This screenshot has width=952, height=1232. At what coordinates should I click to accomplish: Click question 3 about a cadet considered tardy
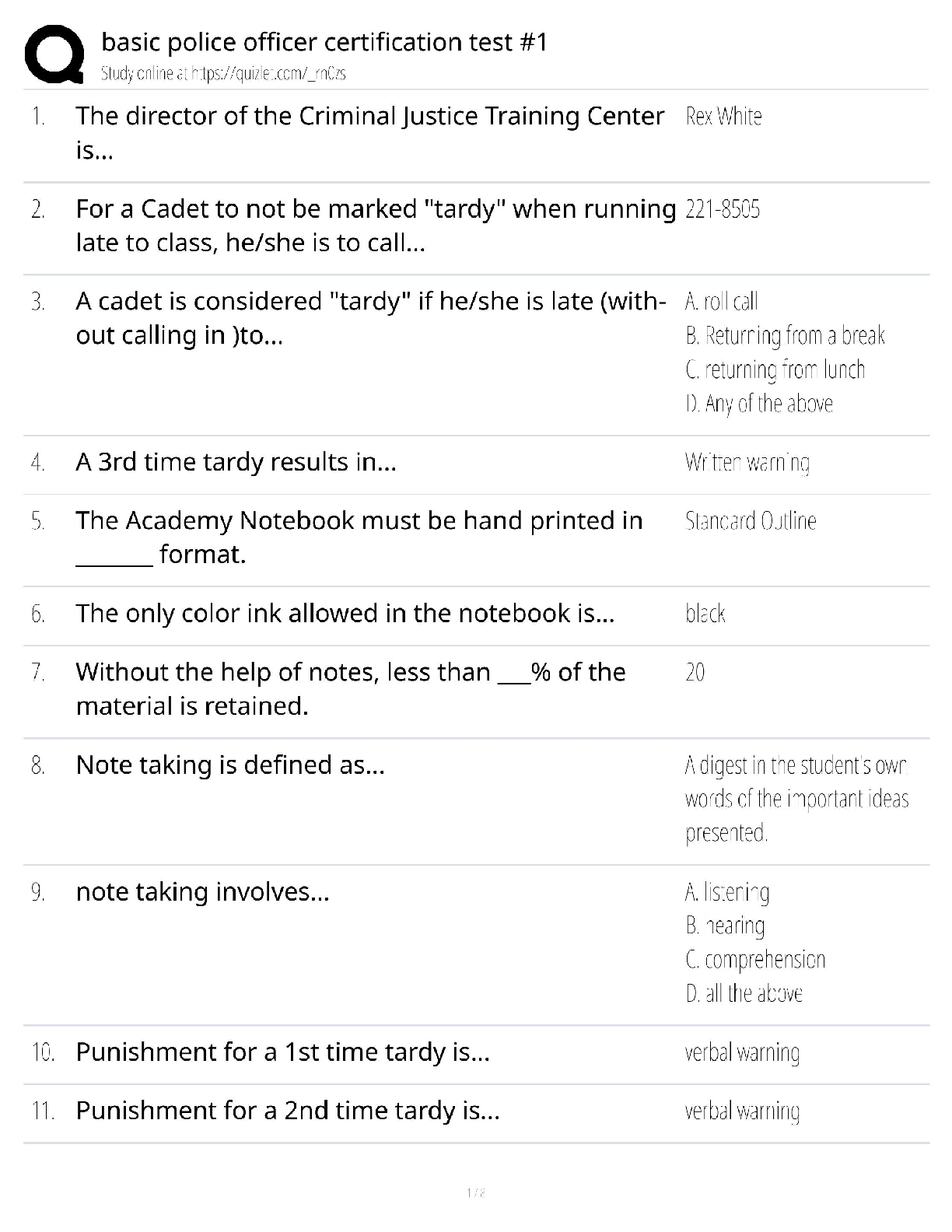[370, 318]
